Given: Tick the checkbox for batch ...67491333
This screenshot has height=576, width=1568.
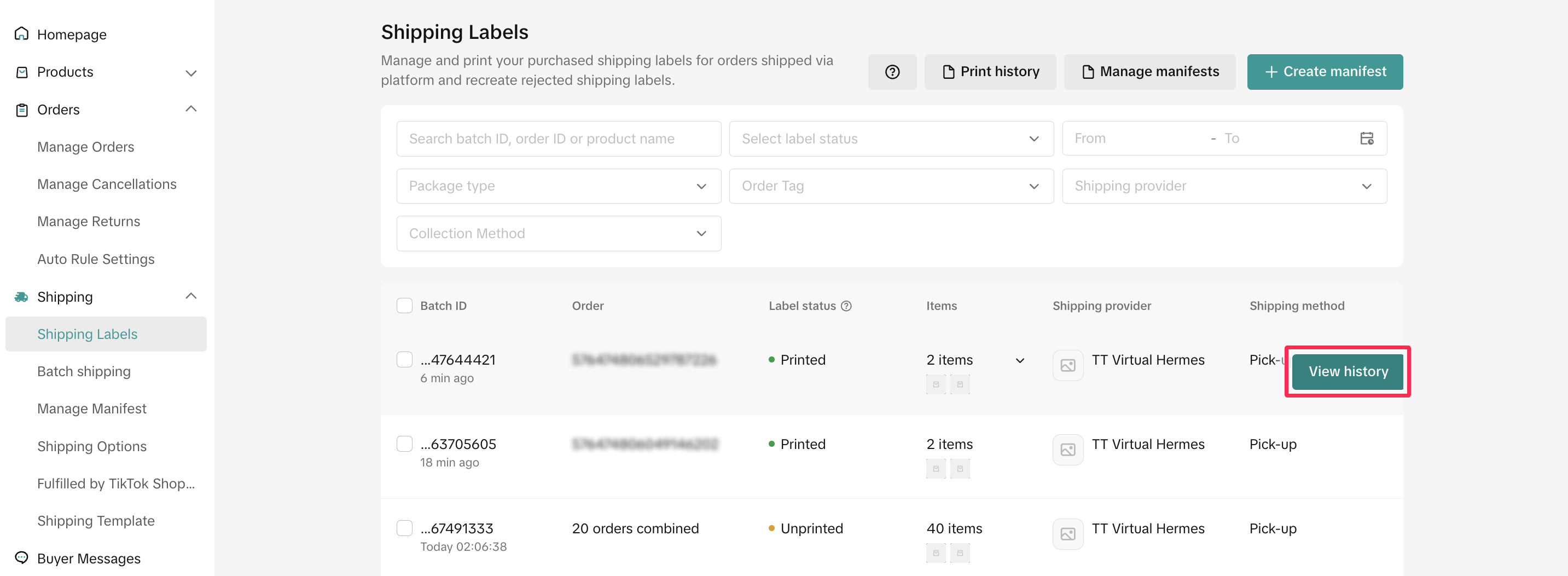Looking at the screenshot, I should coord(405,528).
